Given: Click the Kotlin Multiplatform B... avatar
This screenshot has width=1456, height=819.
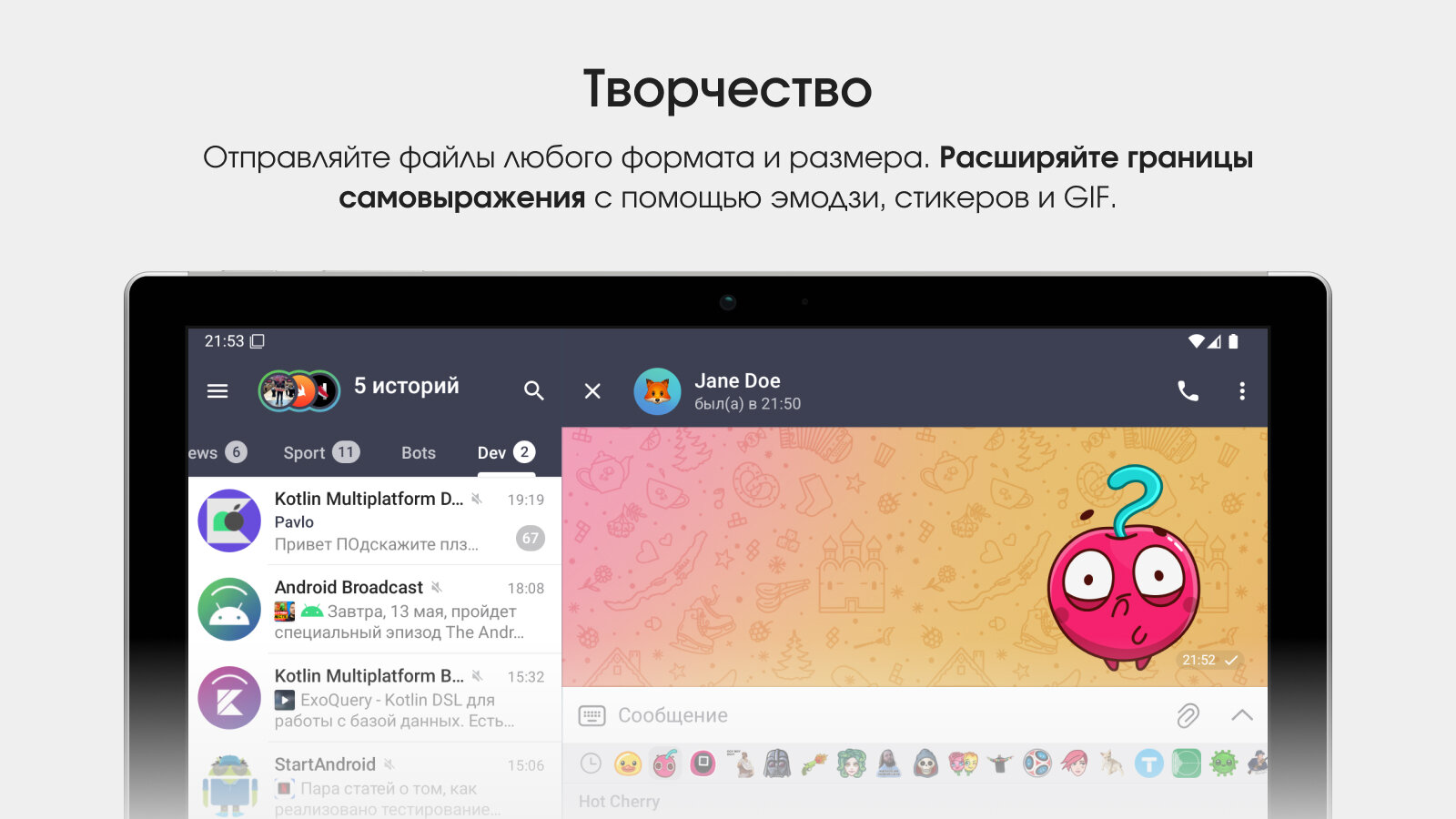Looking at the screenshot, I should pos(229,698).
